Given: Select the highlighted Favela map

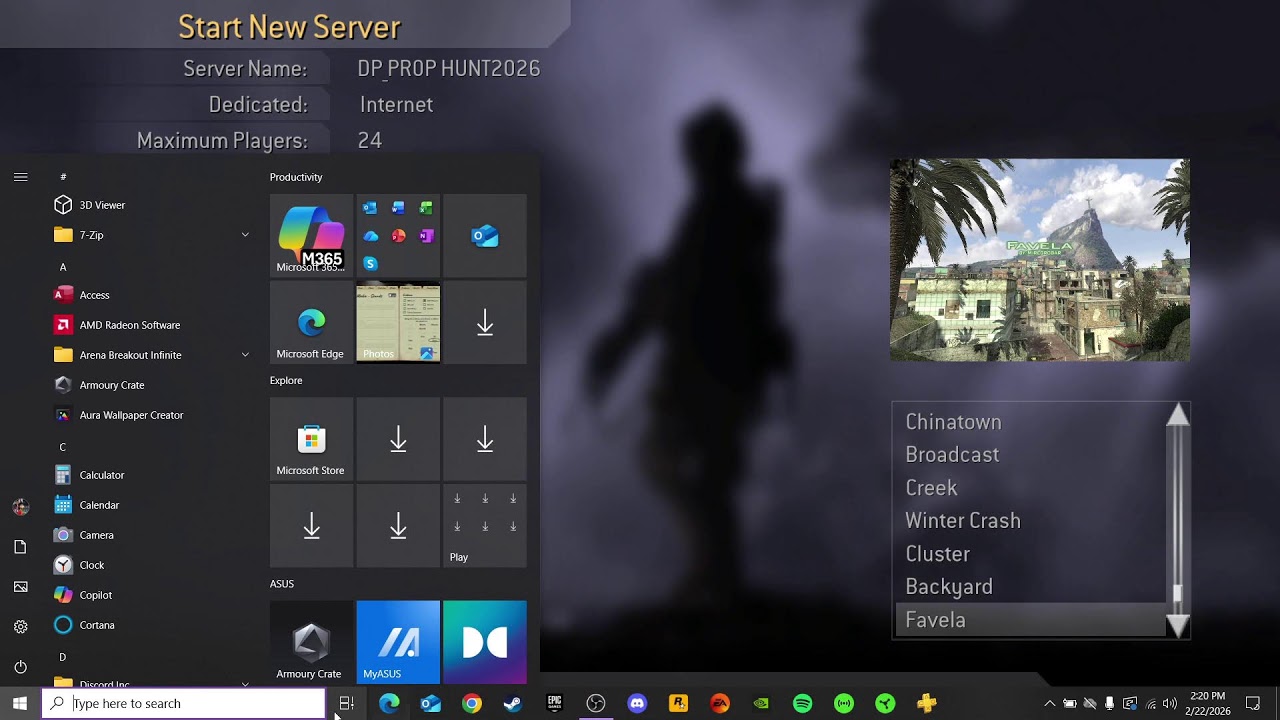Looking at the screenshot, I should (1030, 620).
